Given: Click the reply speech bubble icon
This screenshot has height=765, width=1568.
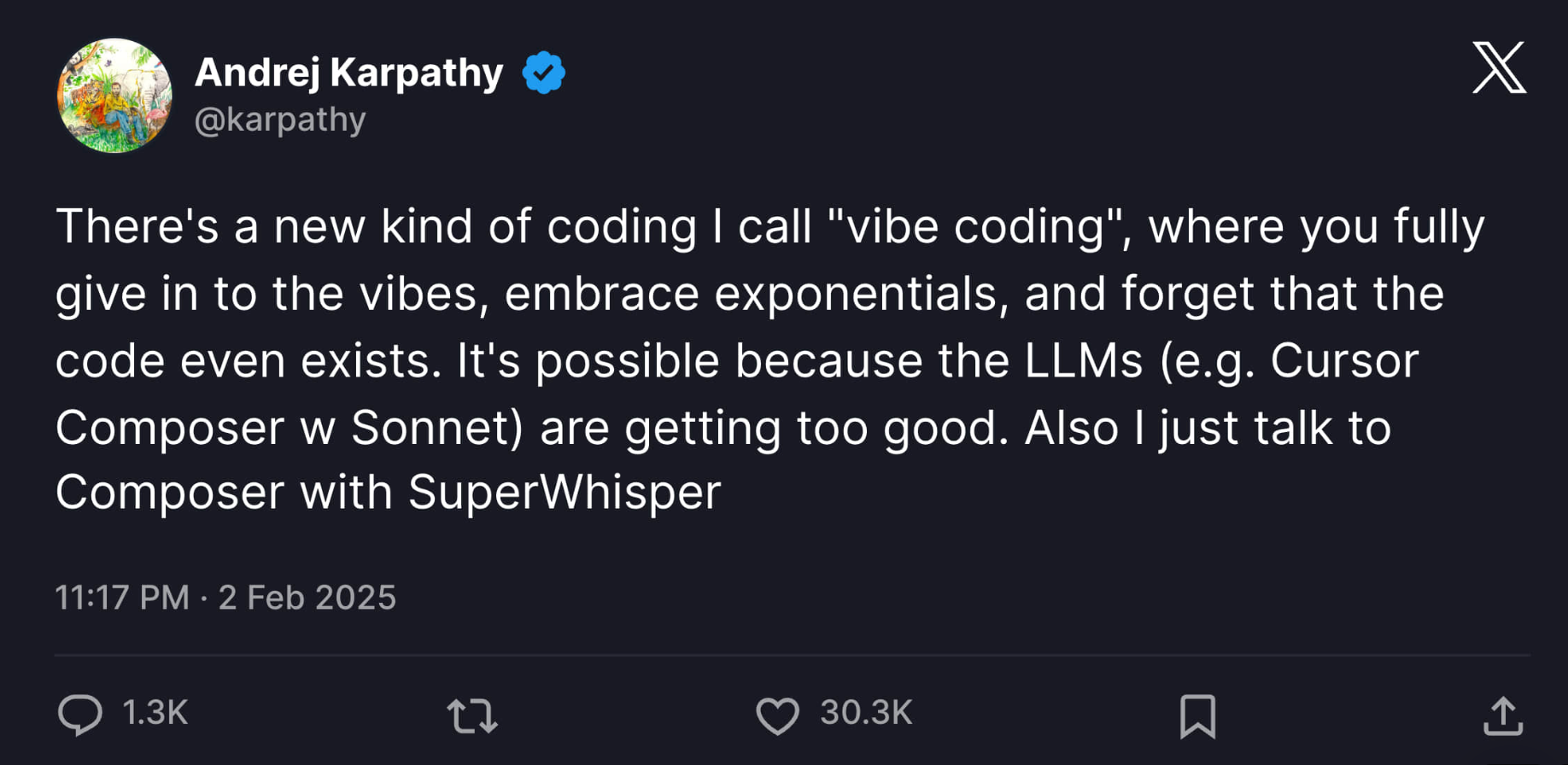Looking at the screenshot, I should [x=81, y=716].
